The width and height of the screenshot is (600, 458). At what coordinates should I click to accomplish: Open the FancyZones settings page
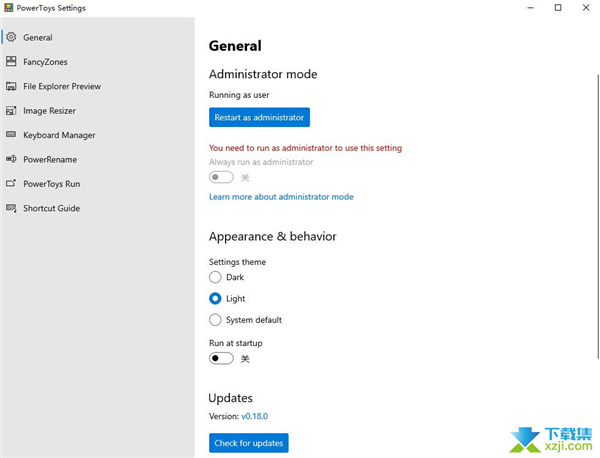tap(45, 62)
